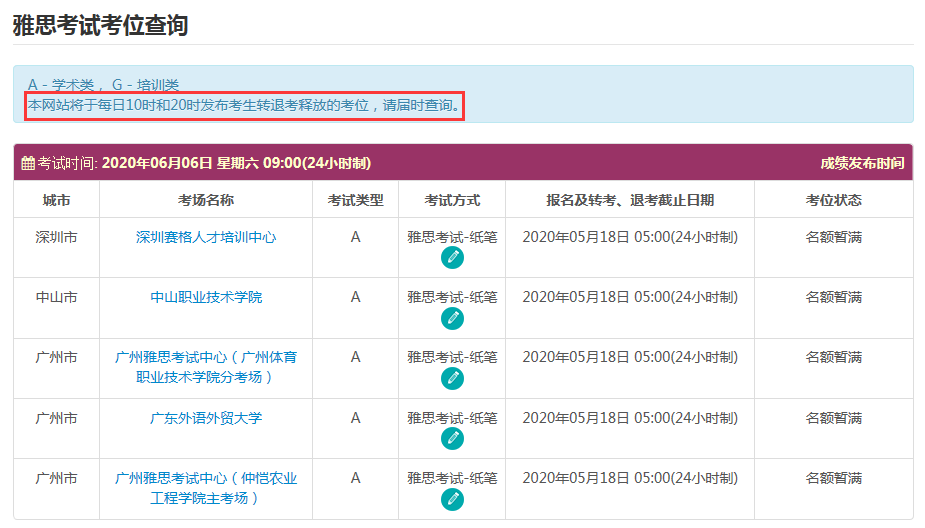
Task: Click the pencil icon in the 广东外语外贸大学 row
Action: point(452,439)
